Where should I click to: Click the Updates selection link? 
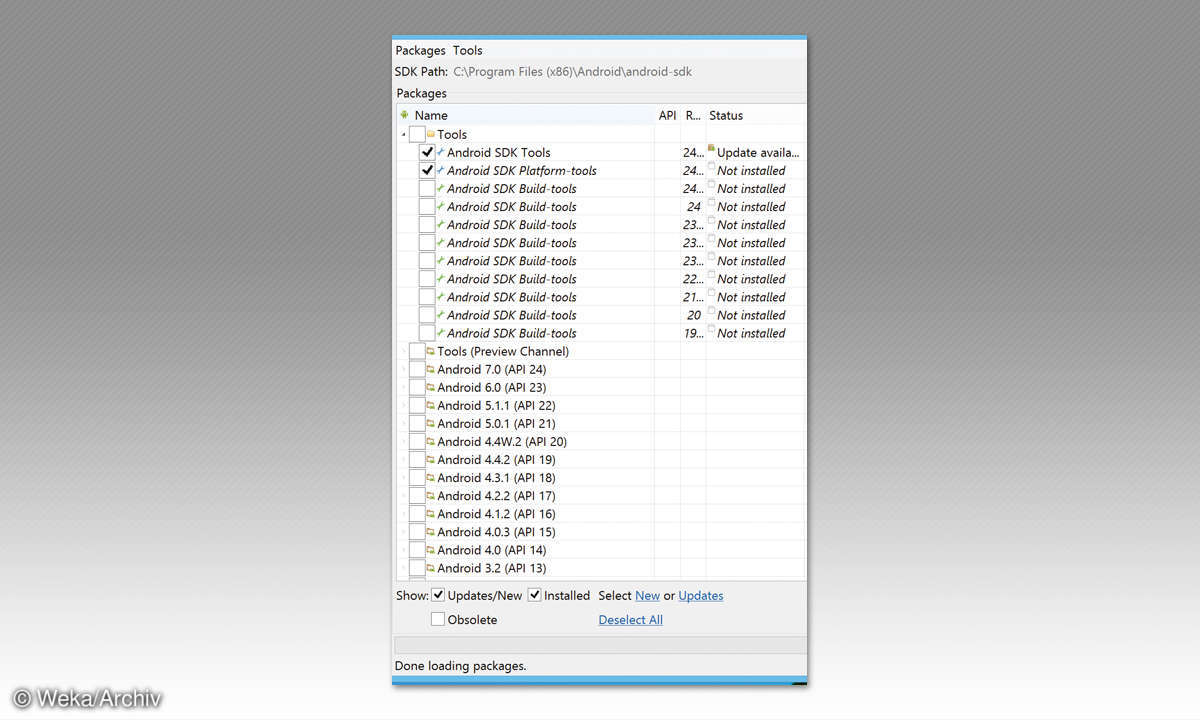701,595
